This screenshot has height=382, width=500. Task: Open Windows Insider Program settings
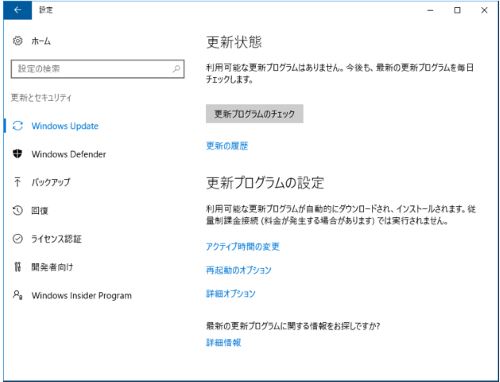click(x=82, y=295)
